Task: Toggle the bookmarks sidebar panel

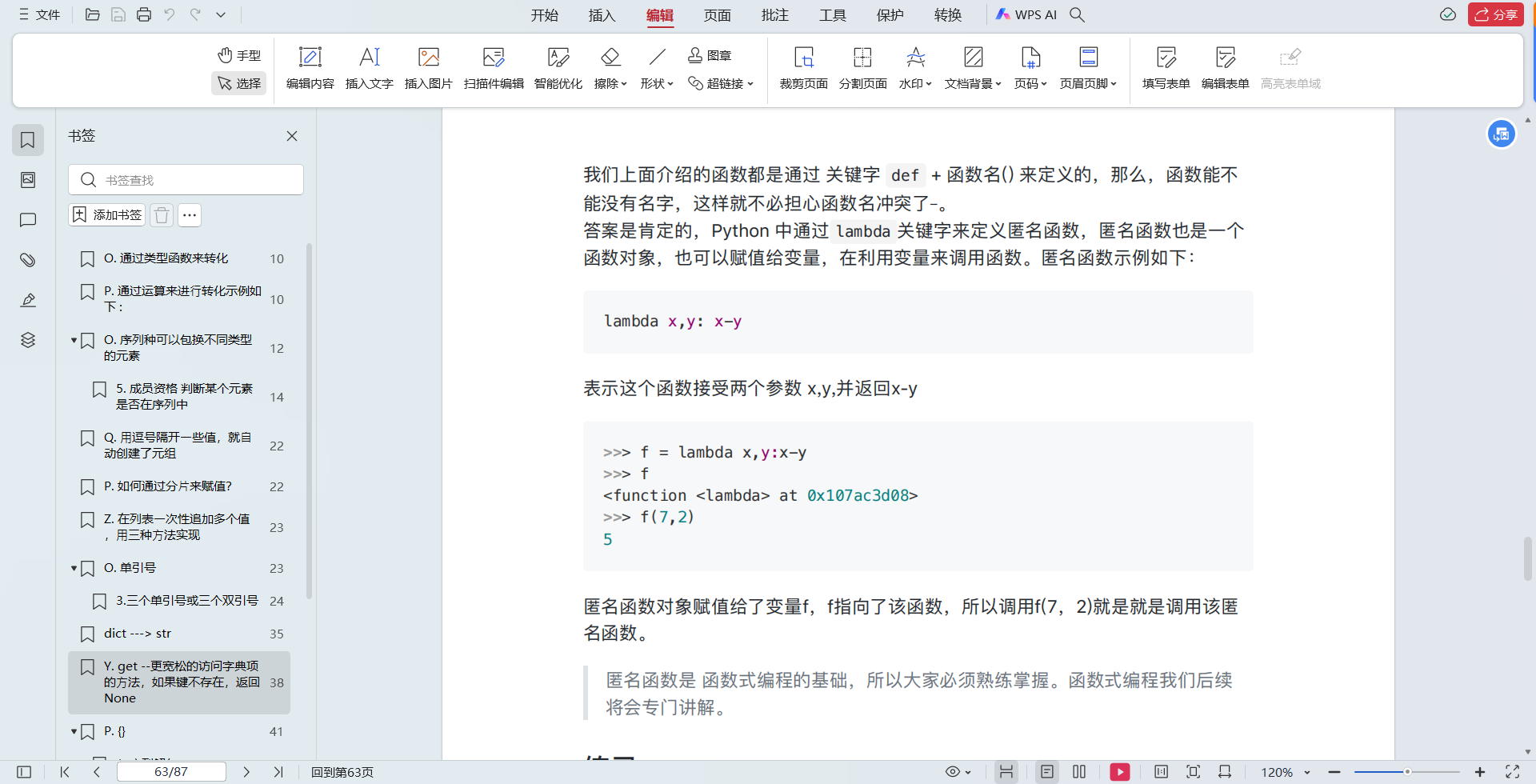Action: [28, 140]
